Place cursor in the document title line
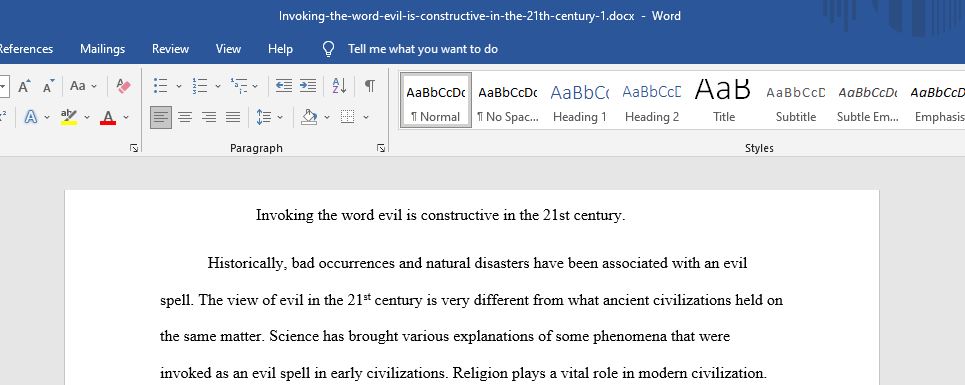 point(441,215)
